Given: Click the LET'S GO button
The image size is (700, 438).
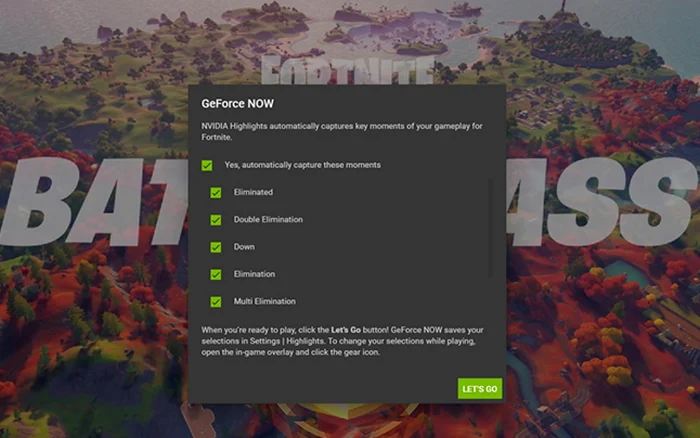Looking at the screenshot, I should [x=480, y=389].
